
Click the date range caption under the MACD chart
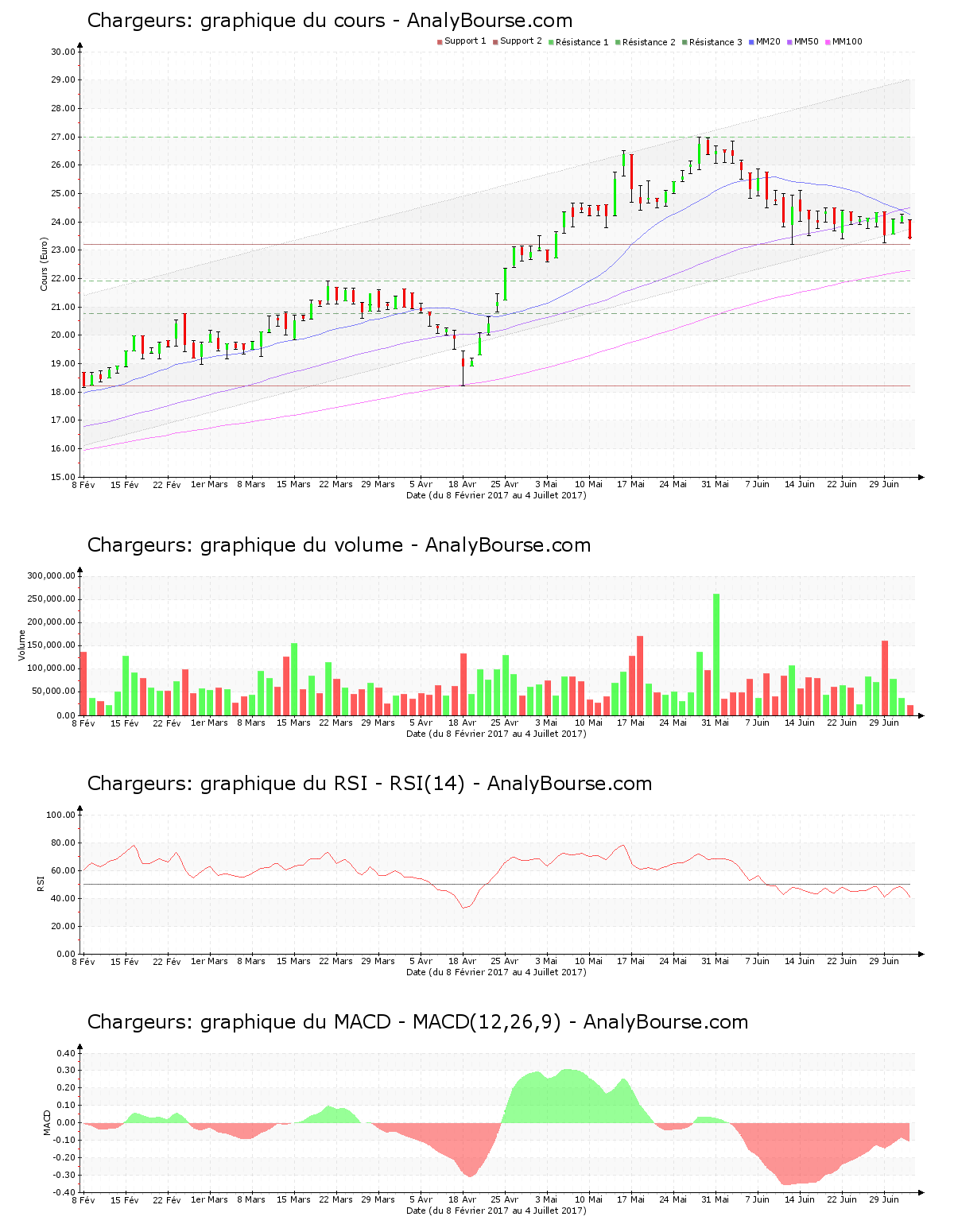[496, 1211]
